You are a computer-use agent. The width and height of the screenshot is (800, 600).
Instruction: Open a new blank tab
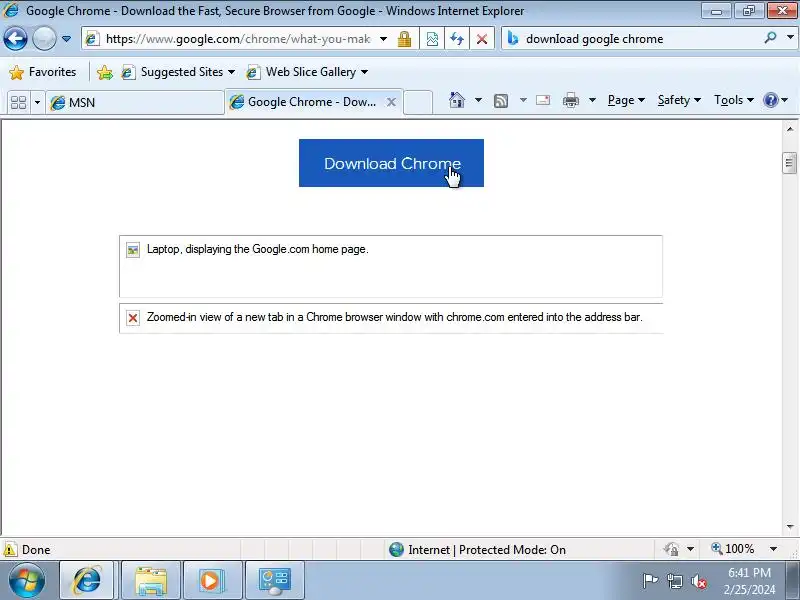click(x=418, y=102)
